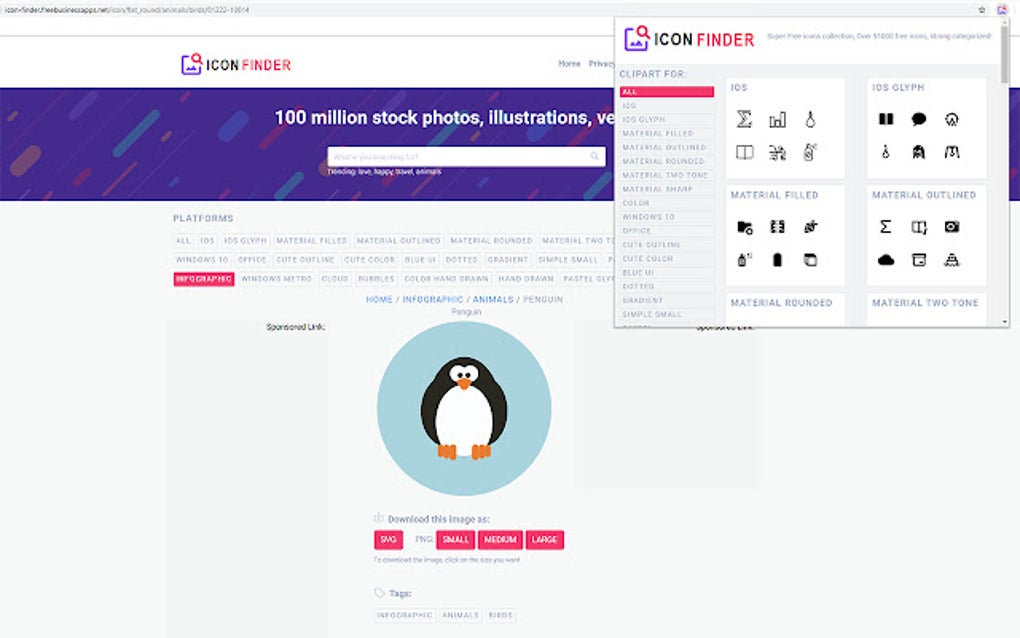Bookmark this page with the star icon

point(982,10)
